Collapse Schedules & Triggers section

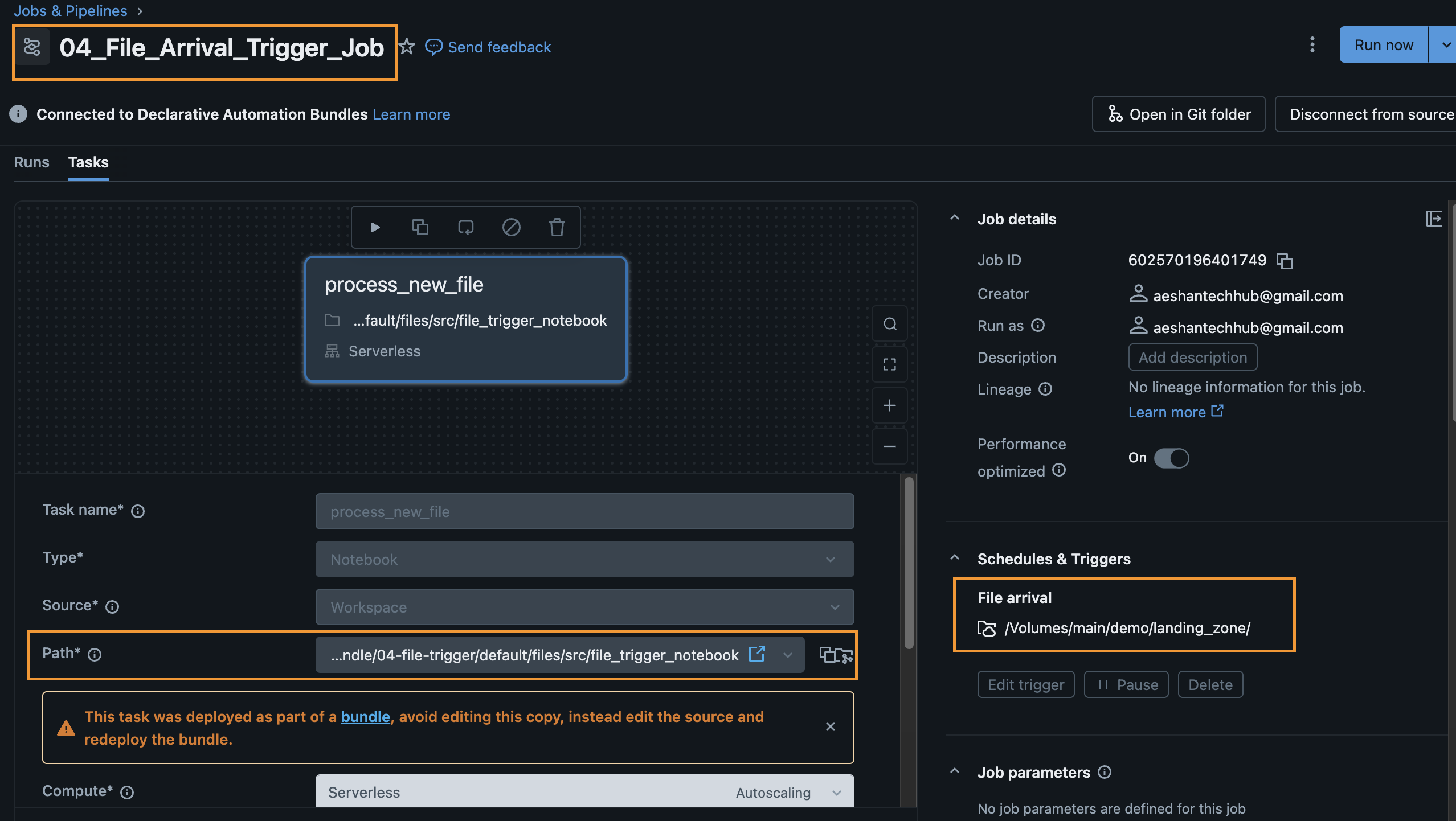click(x=955, y=558)
